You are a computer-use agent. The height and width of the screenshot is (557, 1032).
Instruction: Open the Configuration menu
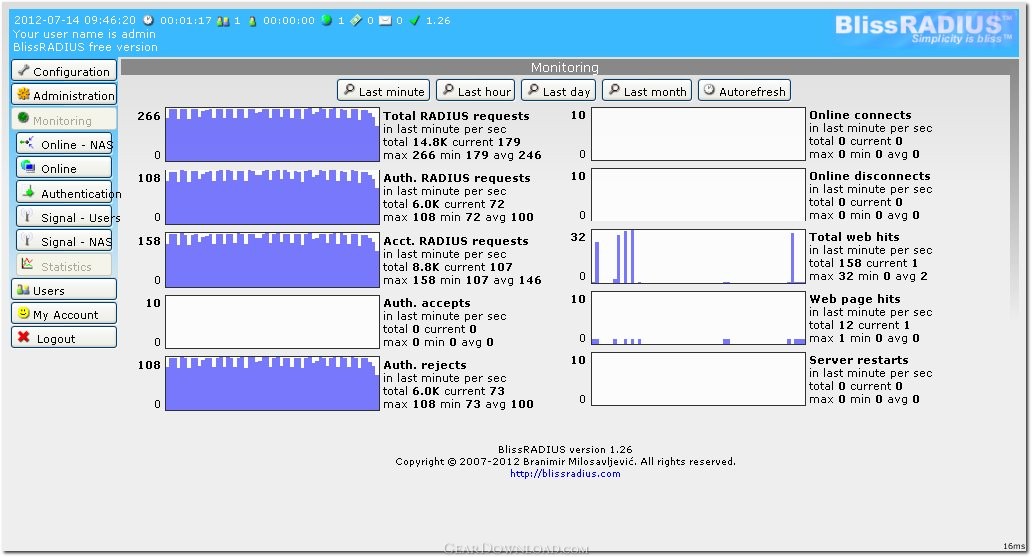coord(64,70)
